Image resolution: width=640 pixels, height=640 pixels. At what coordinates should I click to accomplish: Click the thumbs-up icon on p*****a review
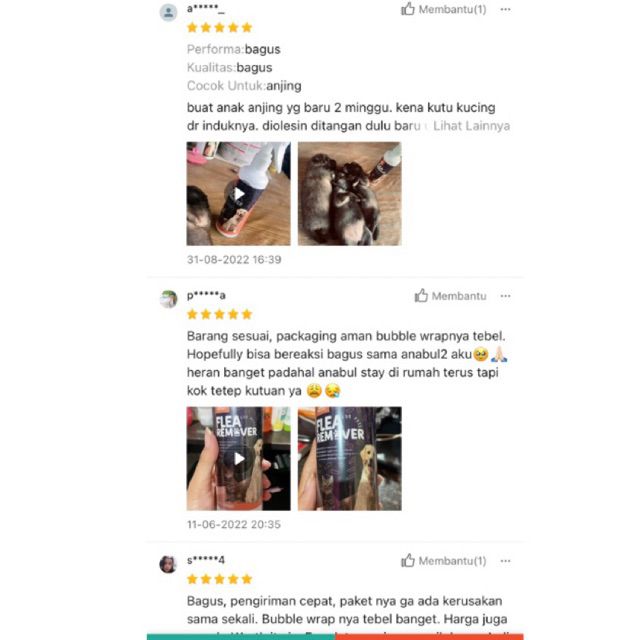pyautogui.click(x=421, y=296)
